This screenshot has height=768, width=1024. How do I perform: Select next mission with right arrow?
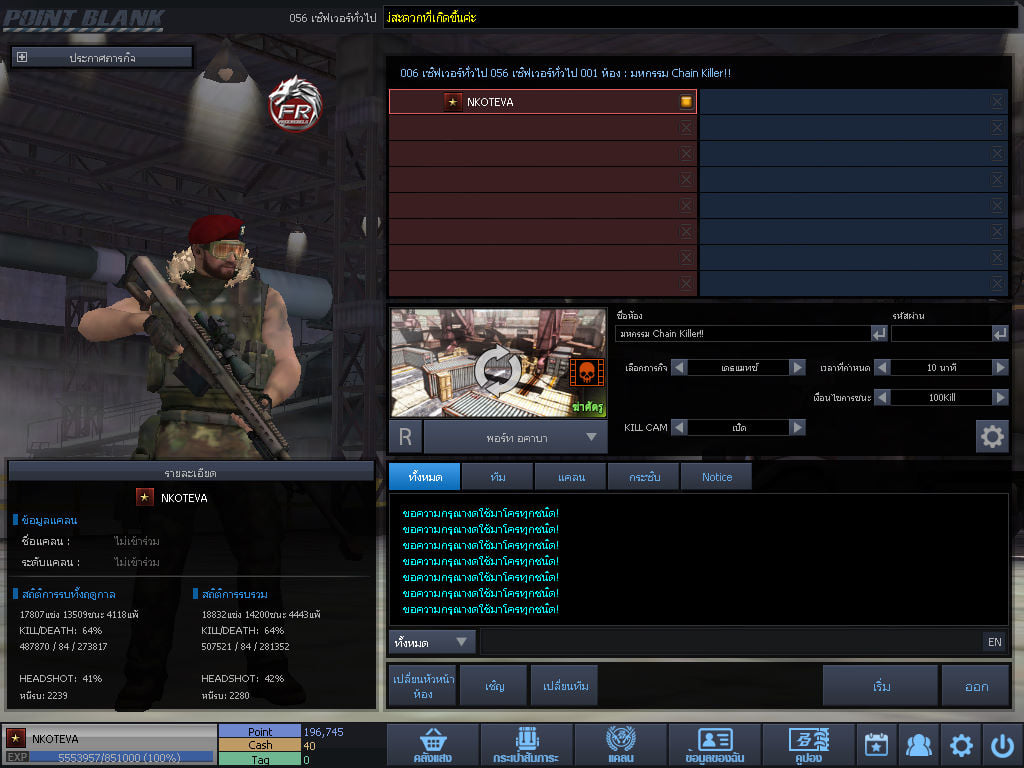click(797, 368)
